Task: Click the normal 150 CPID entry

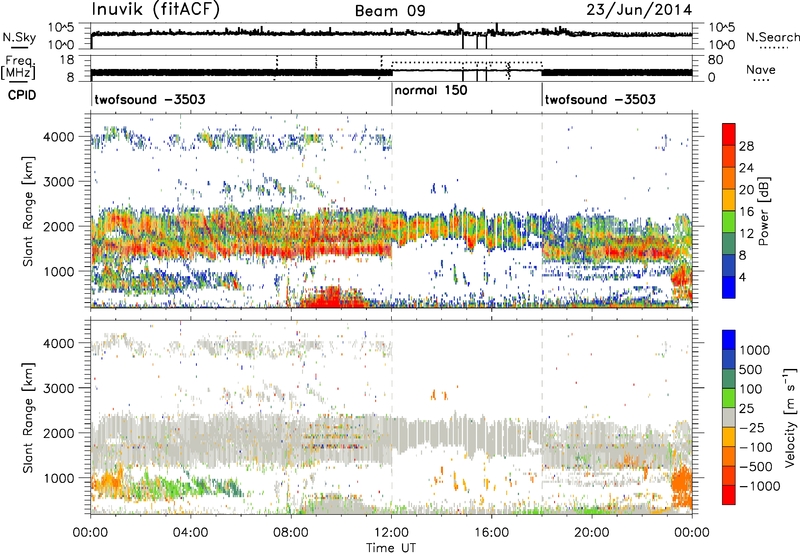Action: pos(431,90)
